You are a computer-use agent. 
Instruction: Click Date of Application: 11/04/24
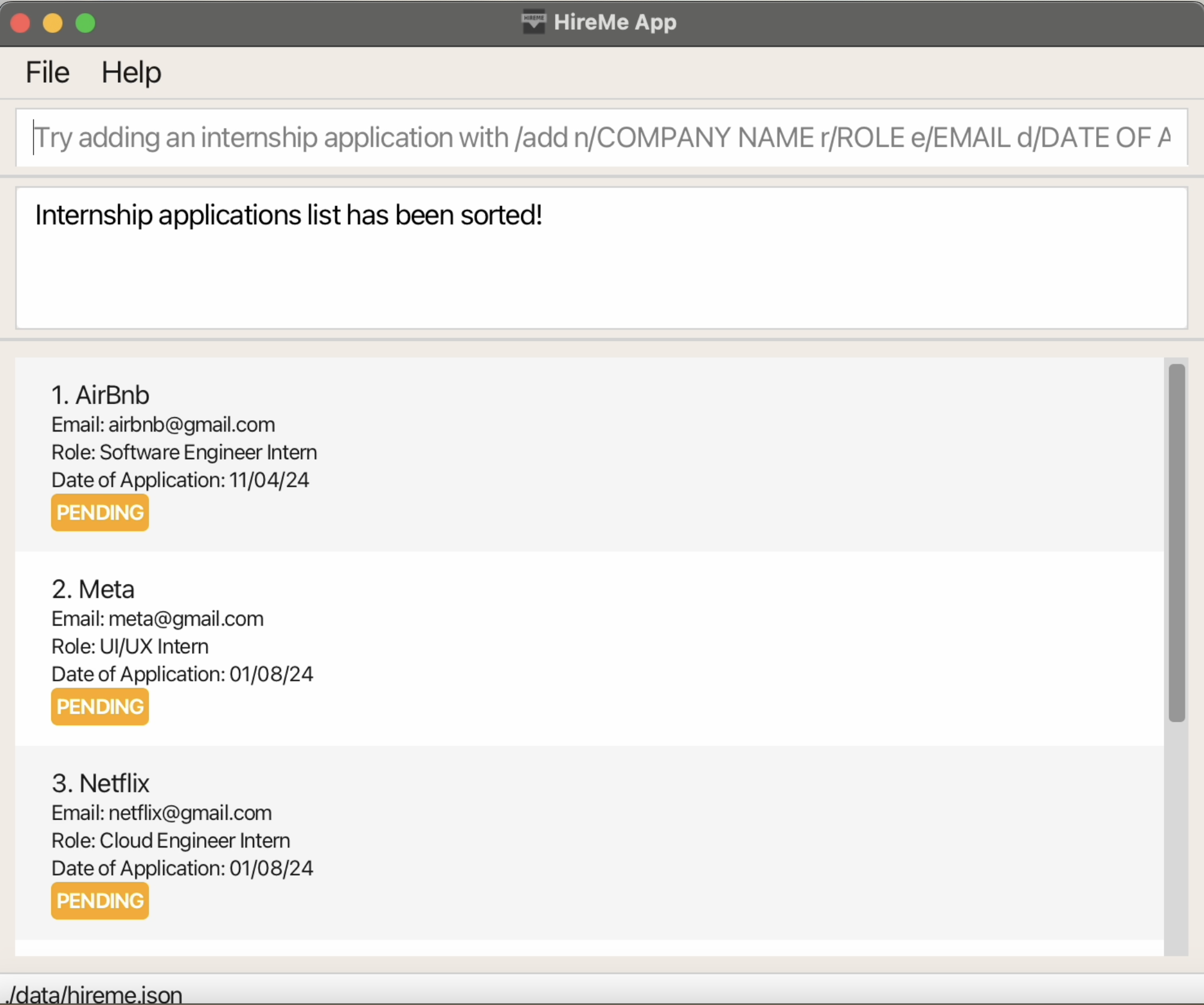pyautogui.click(x=180, y=480)
